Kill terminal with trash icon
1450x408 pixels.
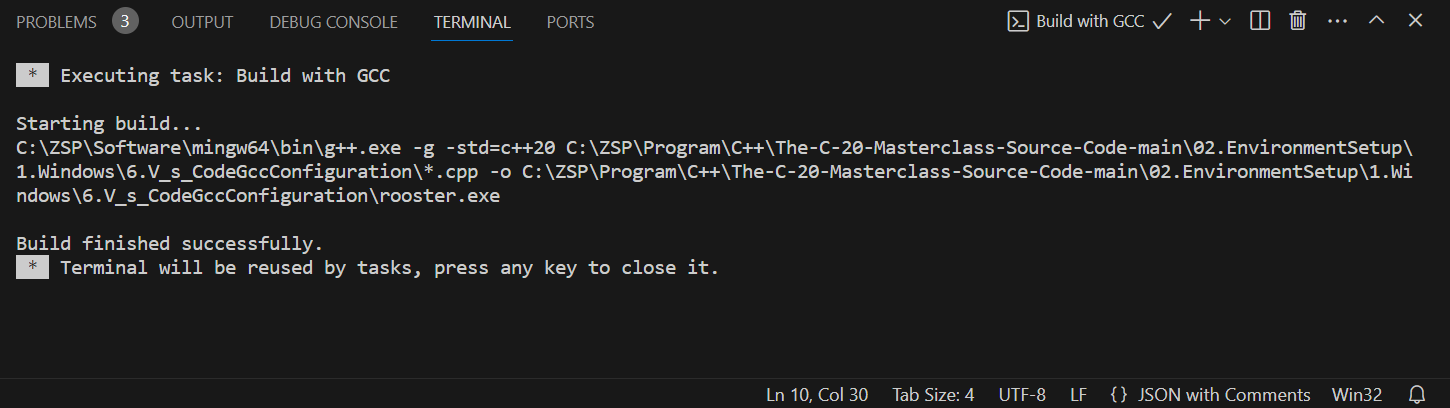tap(1298, 21)
